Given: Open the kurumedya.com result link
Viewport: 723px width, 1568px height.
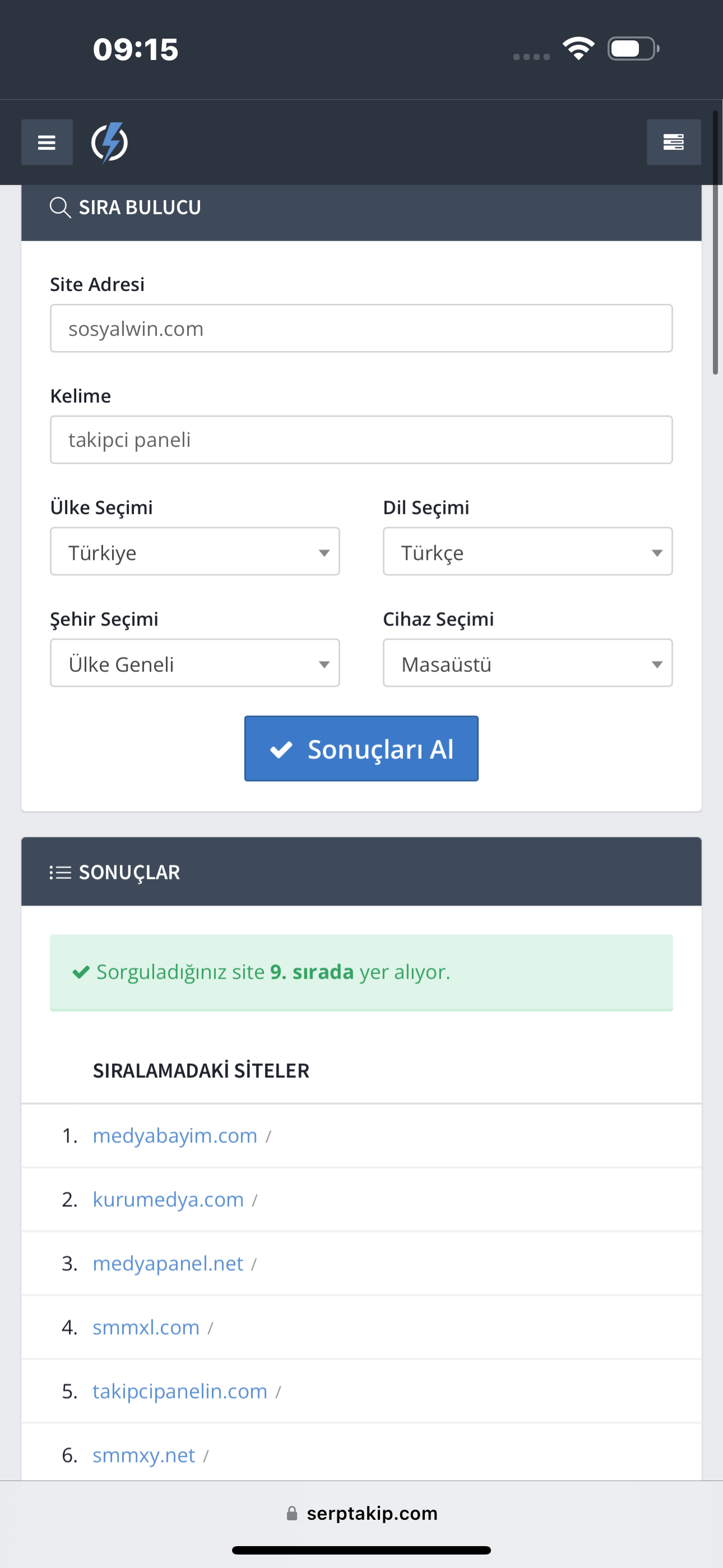Looking at the screenshot, I should [168, 1199].
